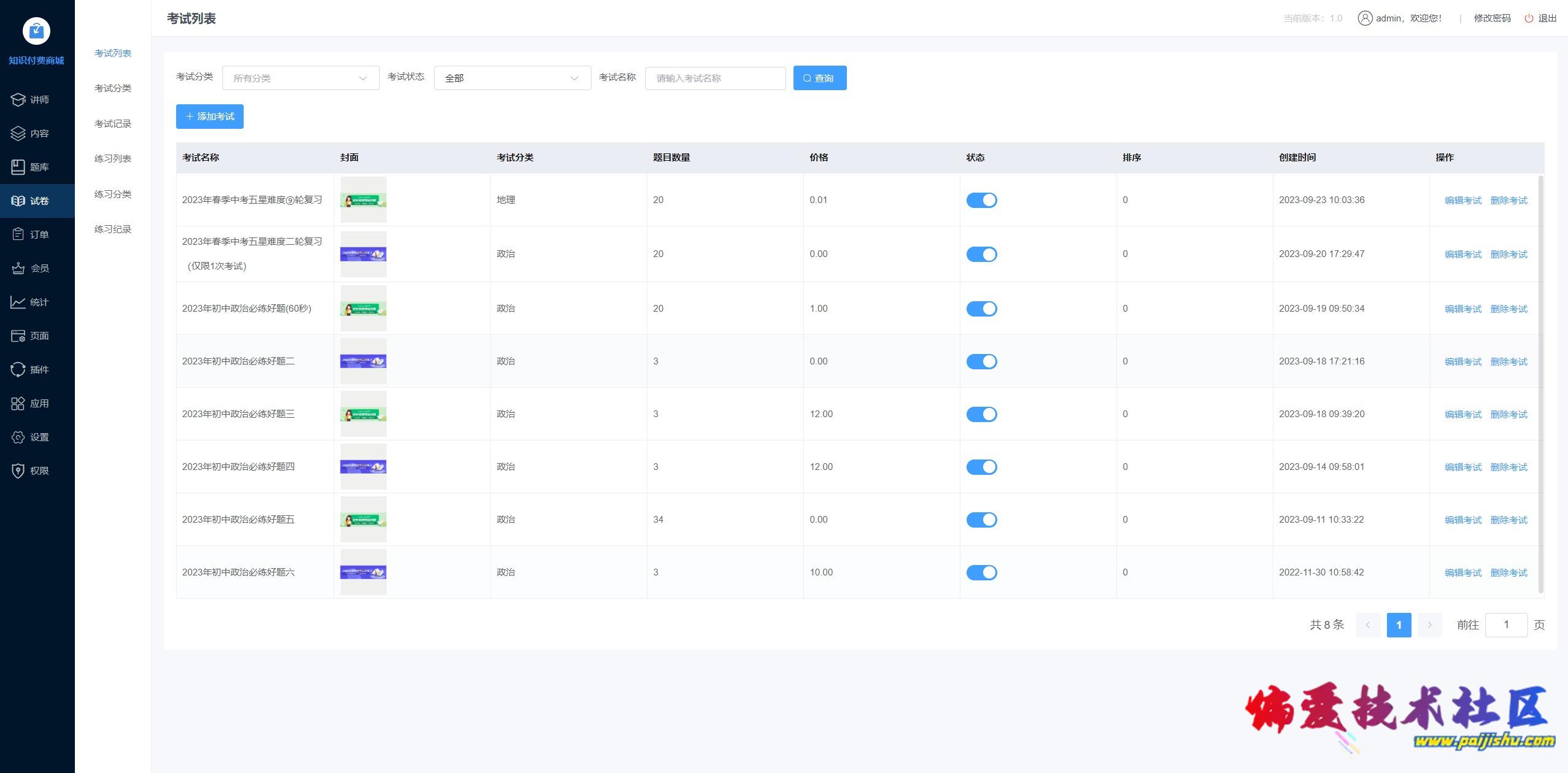Click the admin user avatar icon
The image size is (1568, 773).
tap(1365, 18)
